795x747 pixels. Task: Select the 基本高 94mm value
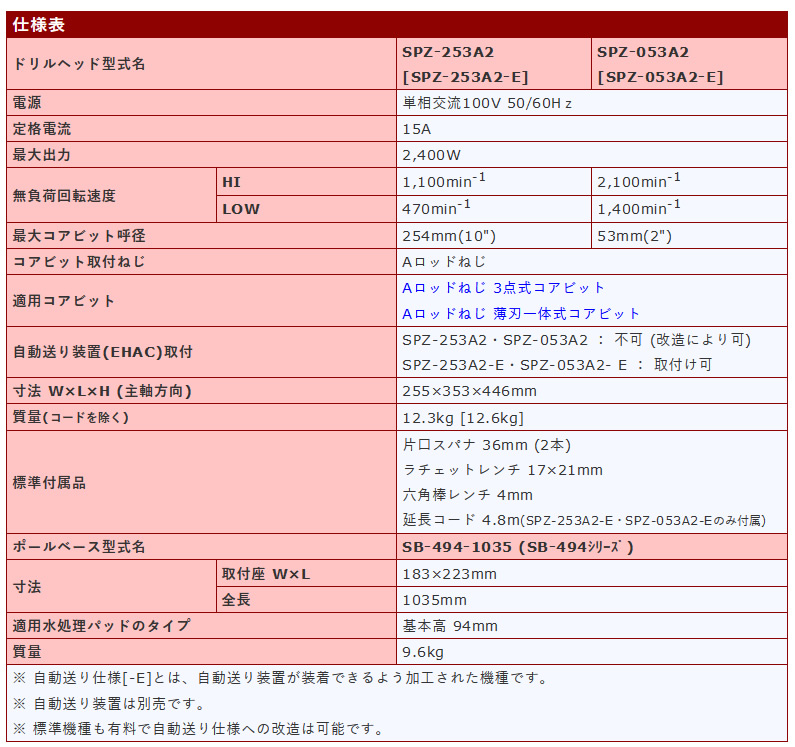click(x=450, y=626)
